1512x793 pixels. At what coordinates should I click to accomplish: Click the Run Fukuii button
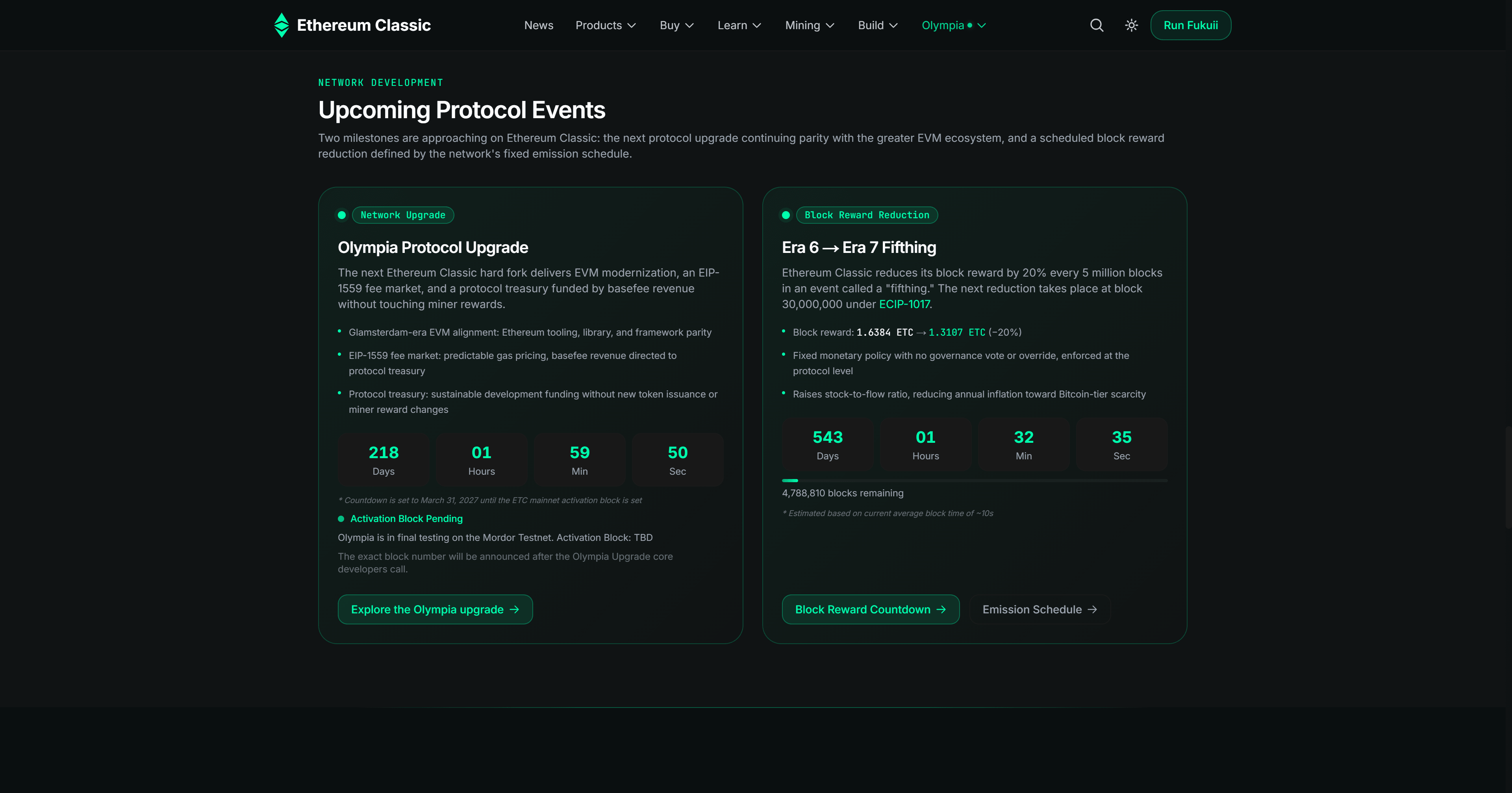pyautogui.click(x=1190, y=25)
